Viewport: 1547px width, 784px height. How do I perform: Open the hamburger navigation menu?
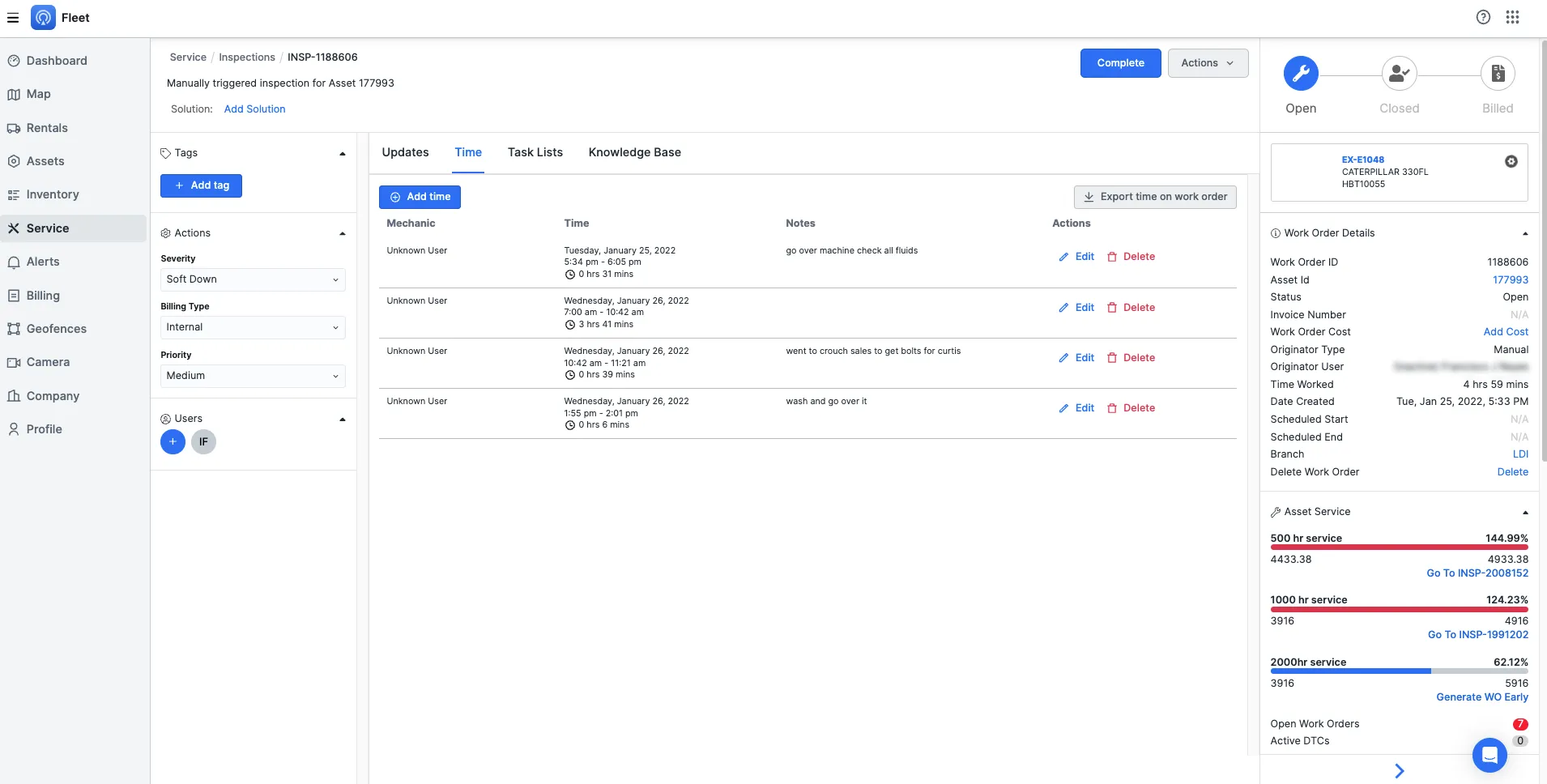(x=13, y=18)
